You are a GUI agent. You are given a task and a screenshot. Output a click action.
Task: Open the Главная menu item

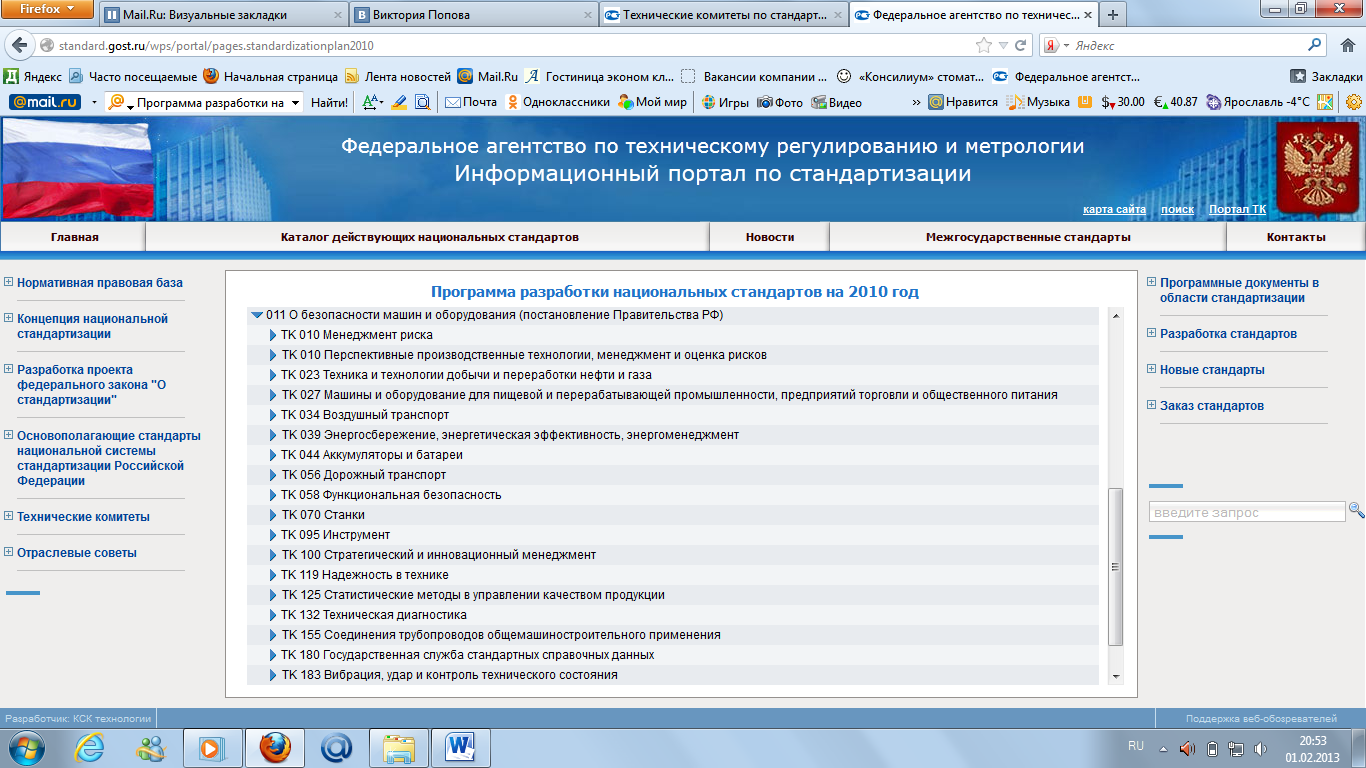click(x=74, y=237)
